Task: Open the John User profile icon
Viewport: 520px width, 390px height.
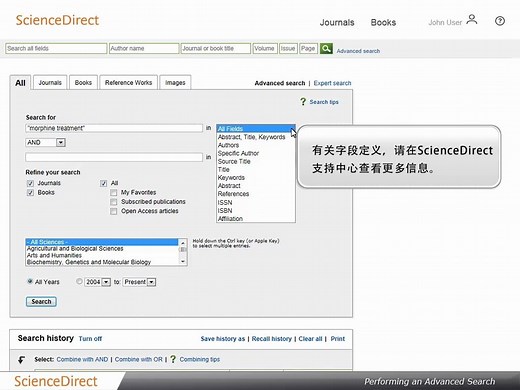Action: [472, 20]
